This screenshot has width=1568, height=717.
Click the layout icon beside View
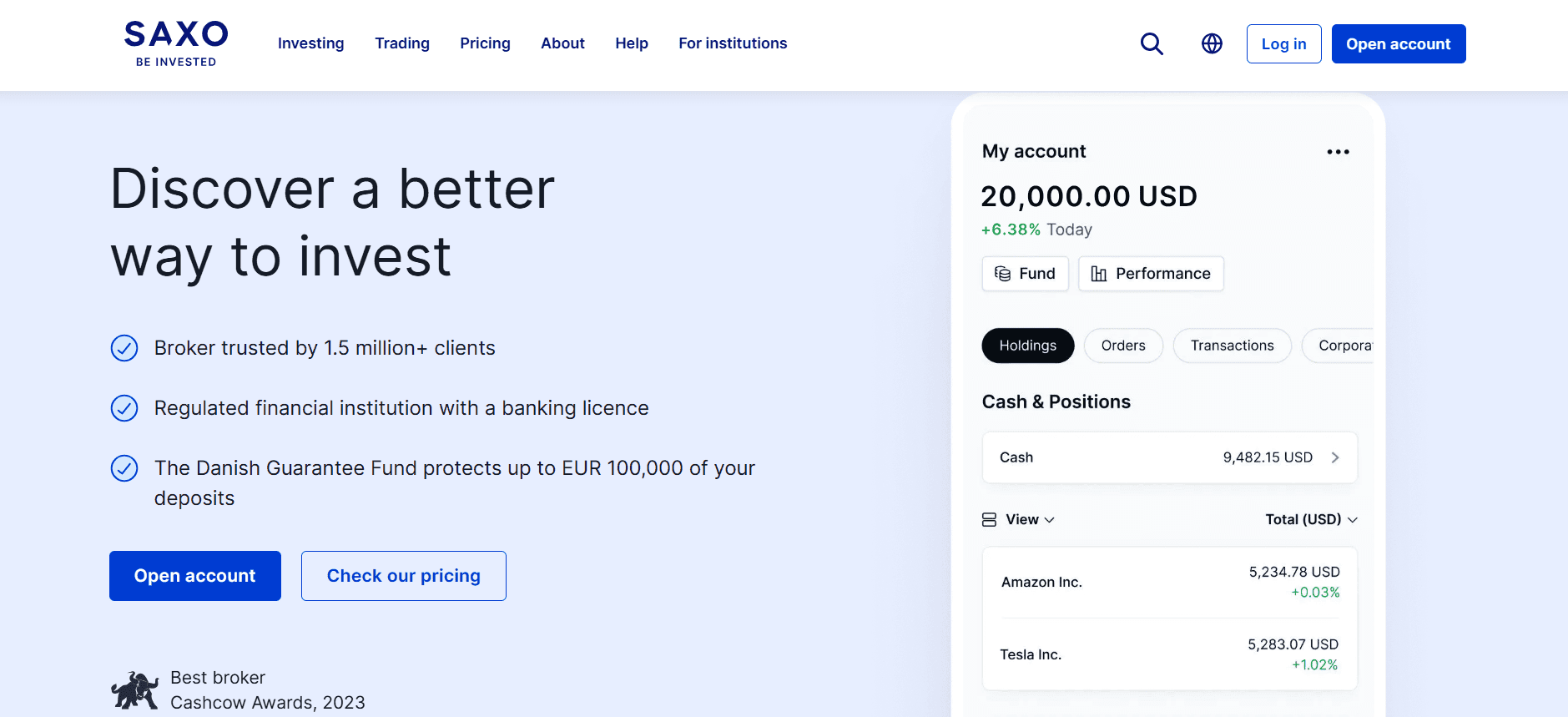(989, 520)
